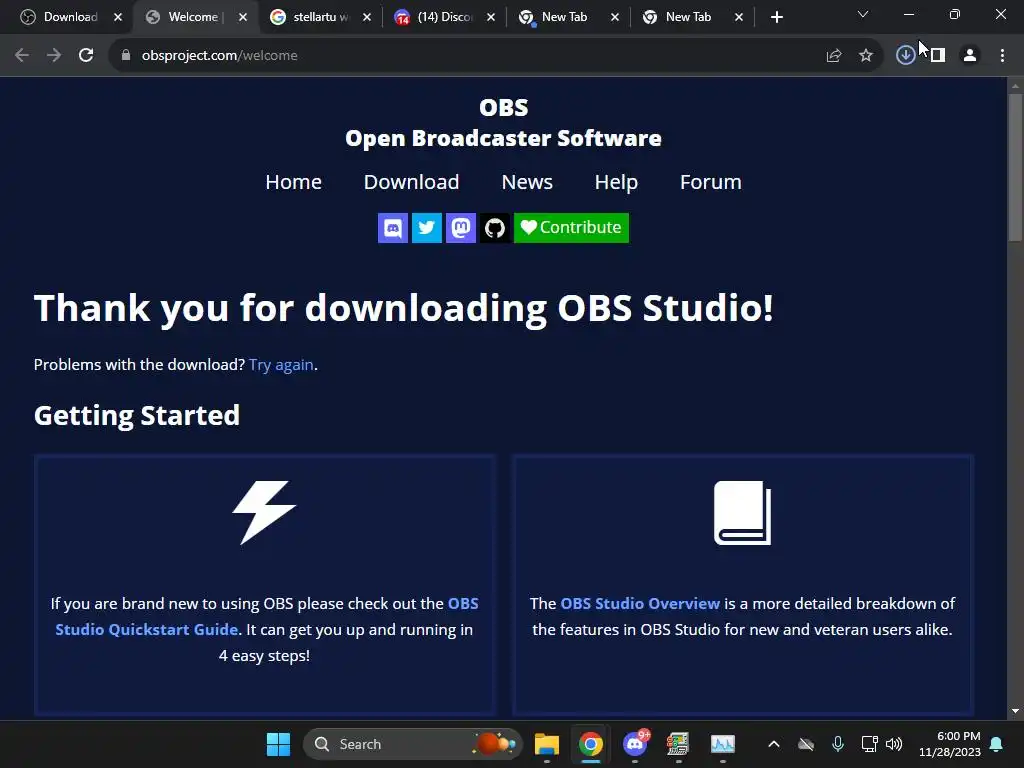Close the stellartu Google tab
This screenshot has height=768, width=1024.
tap(367, 17)
